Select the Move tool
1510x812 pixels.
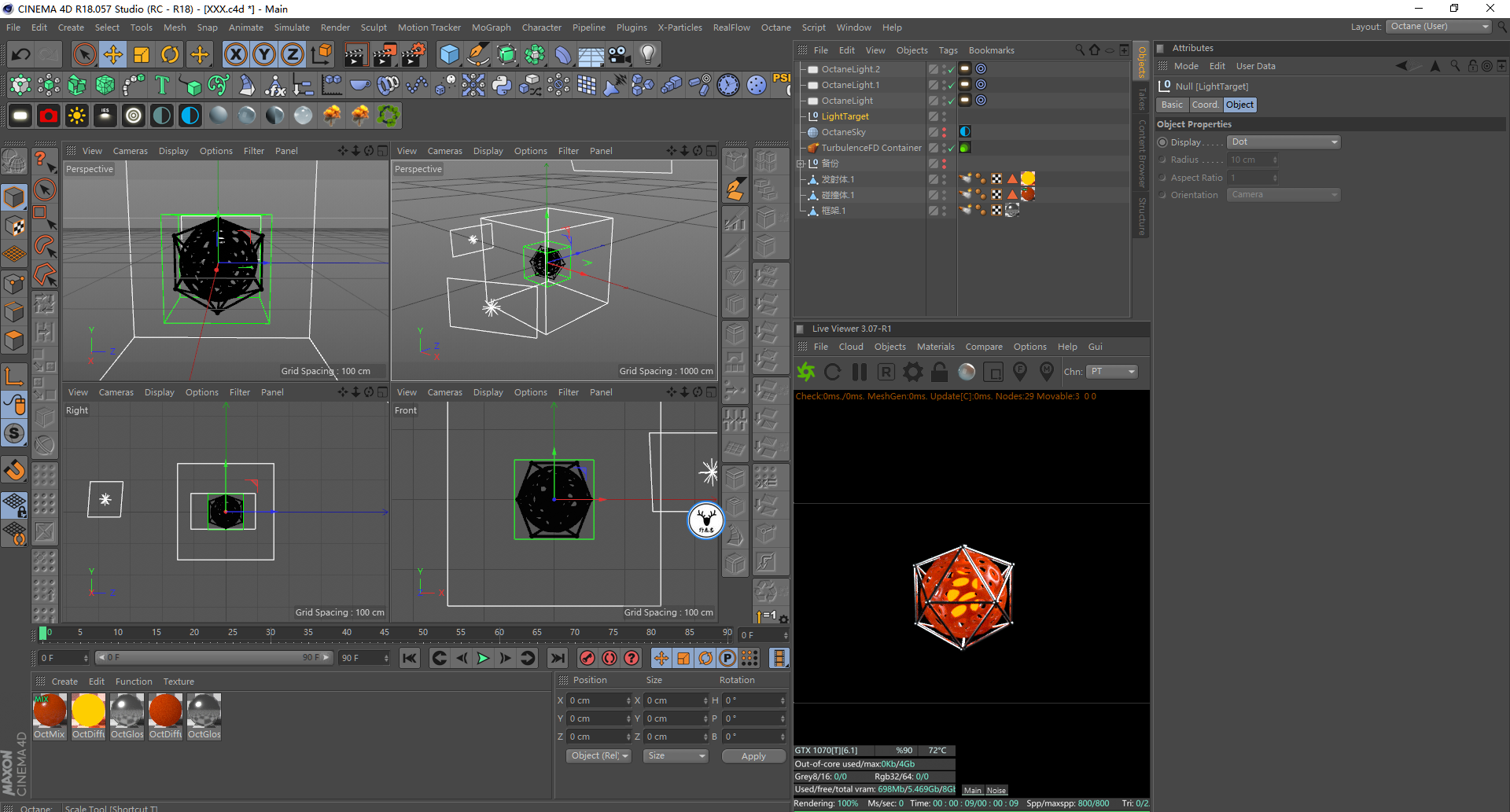(x=113, y=54)
